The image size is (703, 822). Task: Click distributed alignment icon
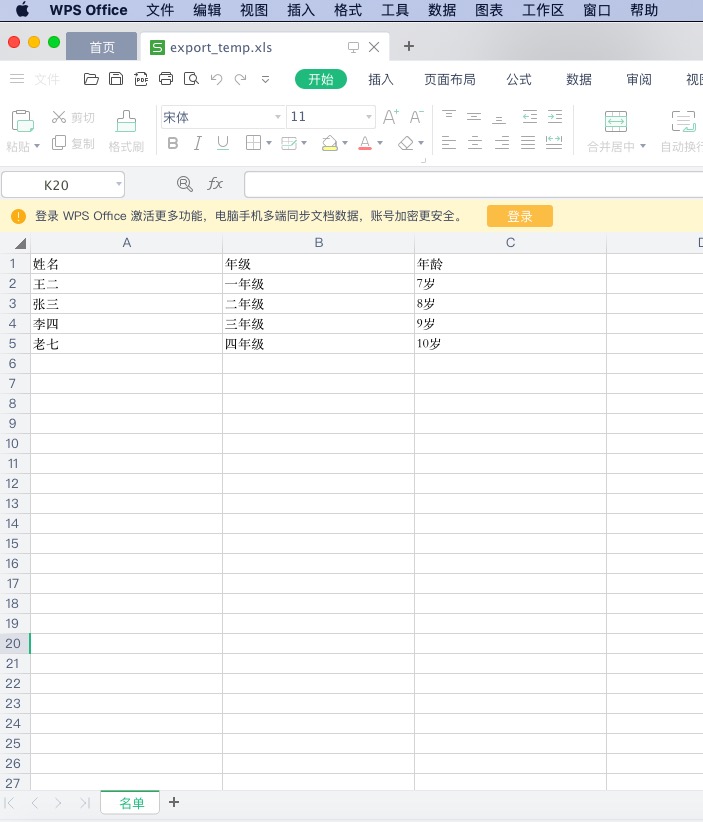coord(554,143)
